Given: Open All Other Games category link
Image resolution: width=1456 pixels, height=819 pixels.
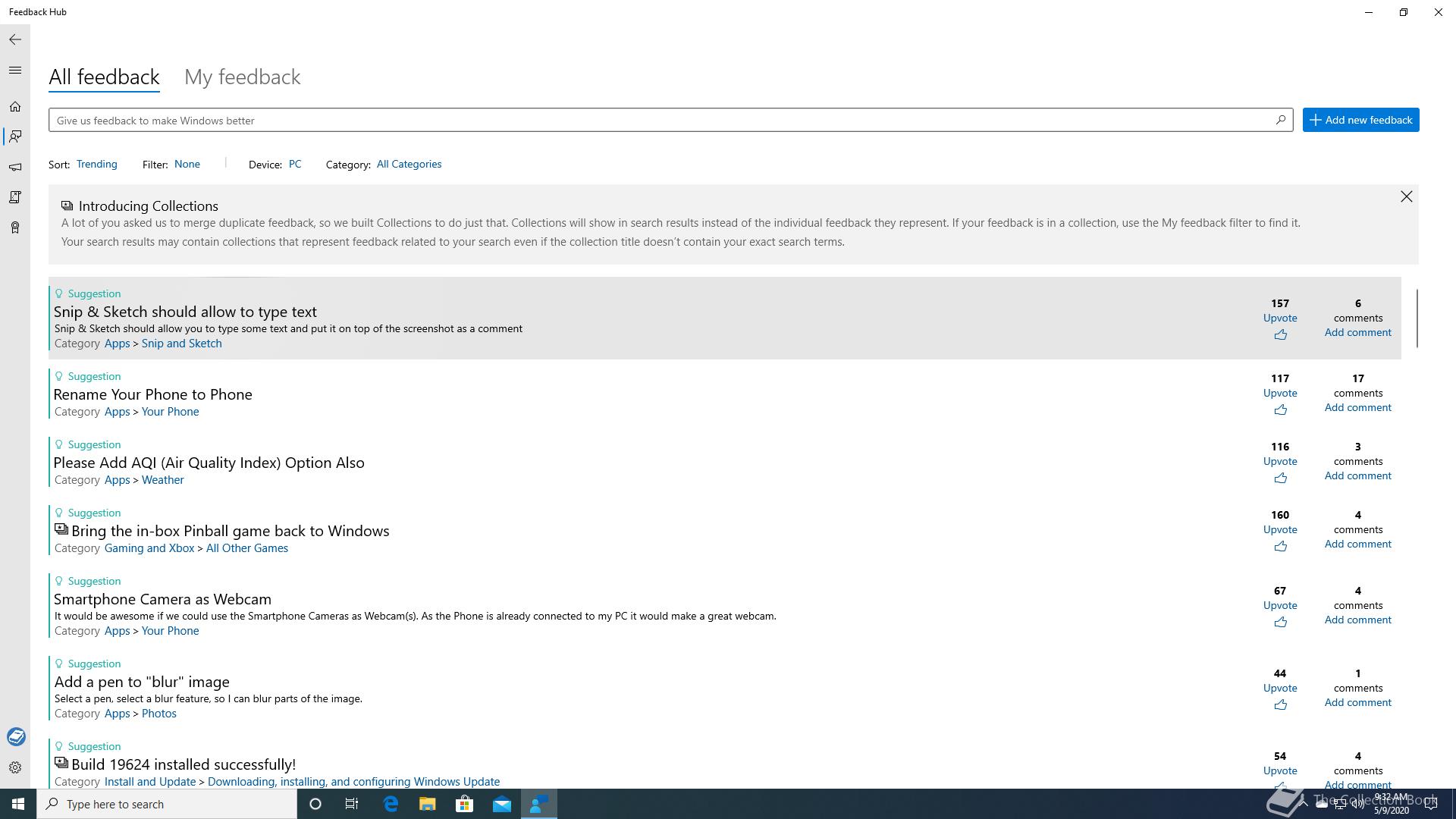Looking at the screenshot, I should click(246, 548).
